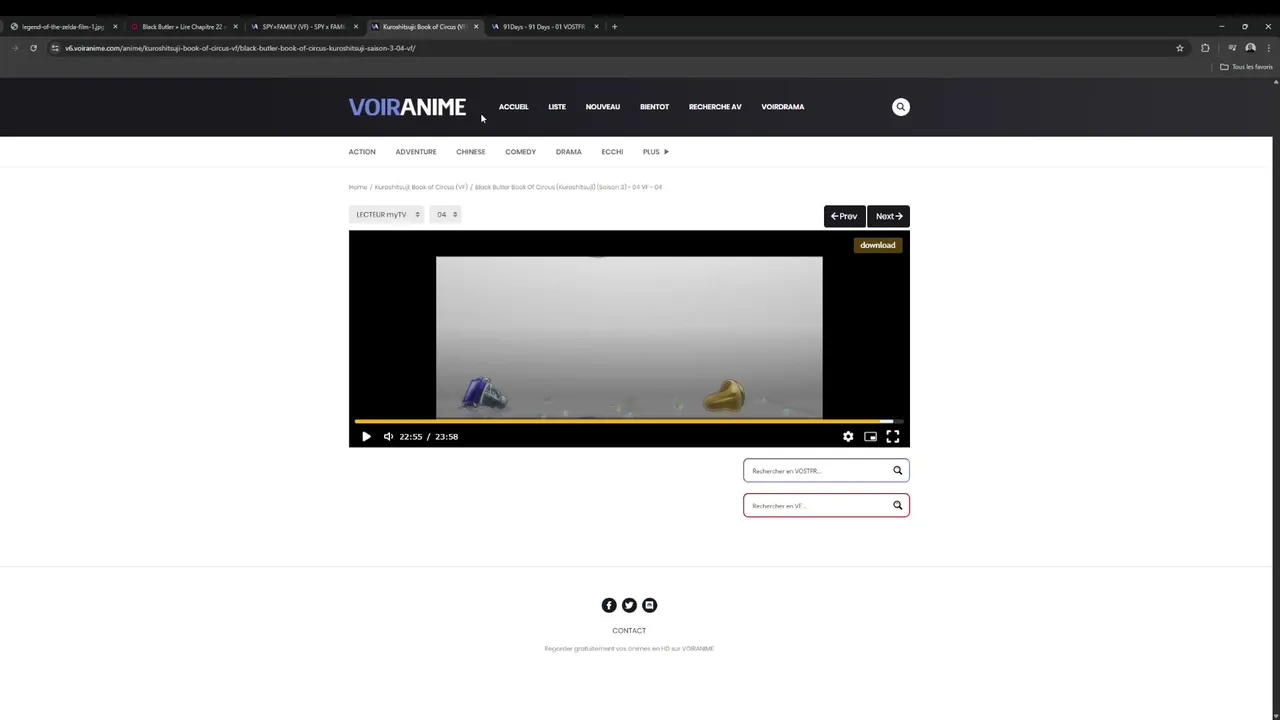Viewport: 1280px width, 720px height.
Task: Follow Kuroshitsuji Book of Circus (VF) breadcrumb
Action: point(421,187)
